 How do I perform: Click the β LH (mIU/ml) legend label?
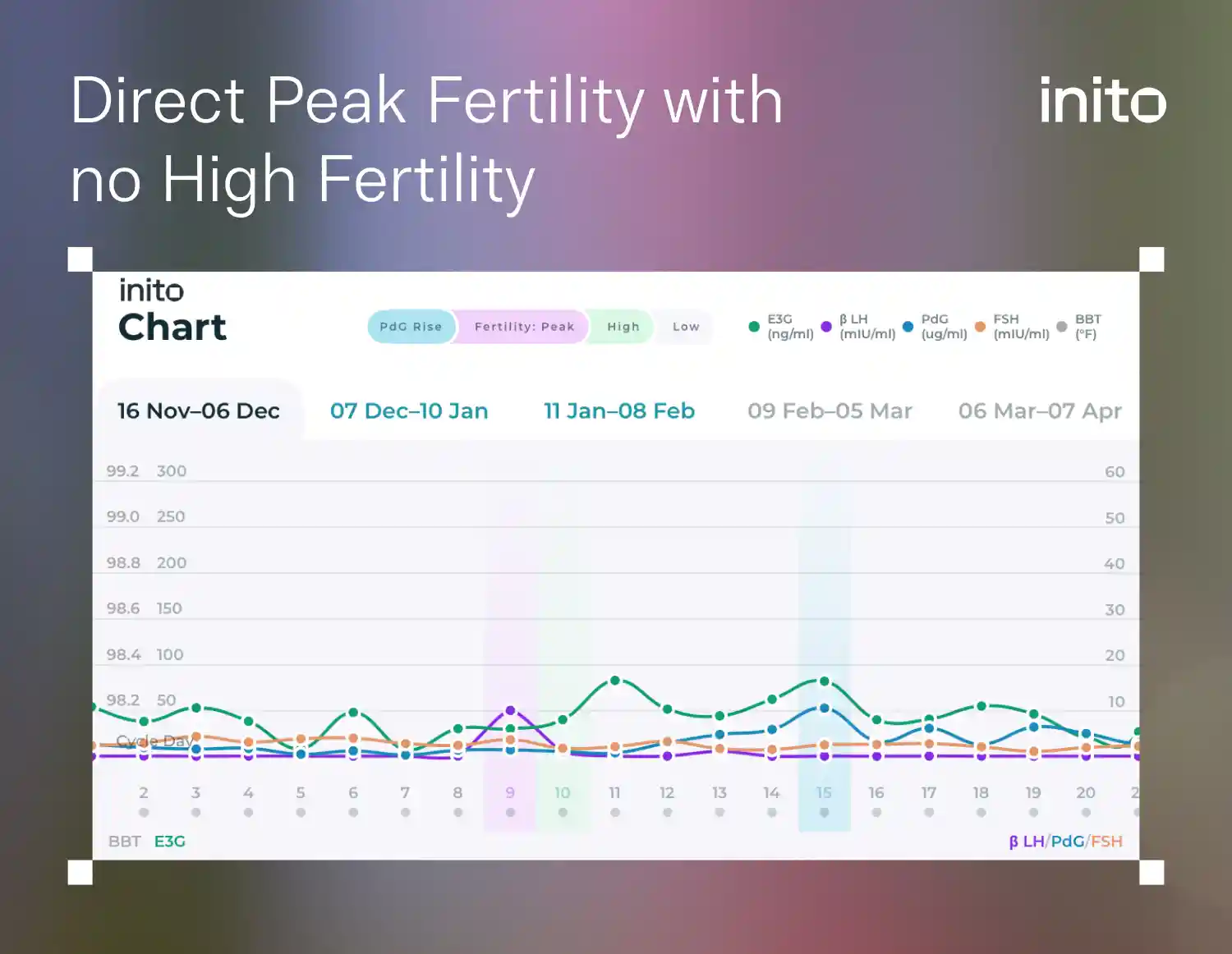point(867,327)
